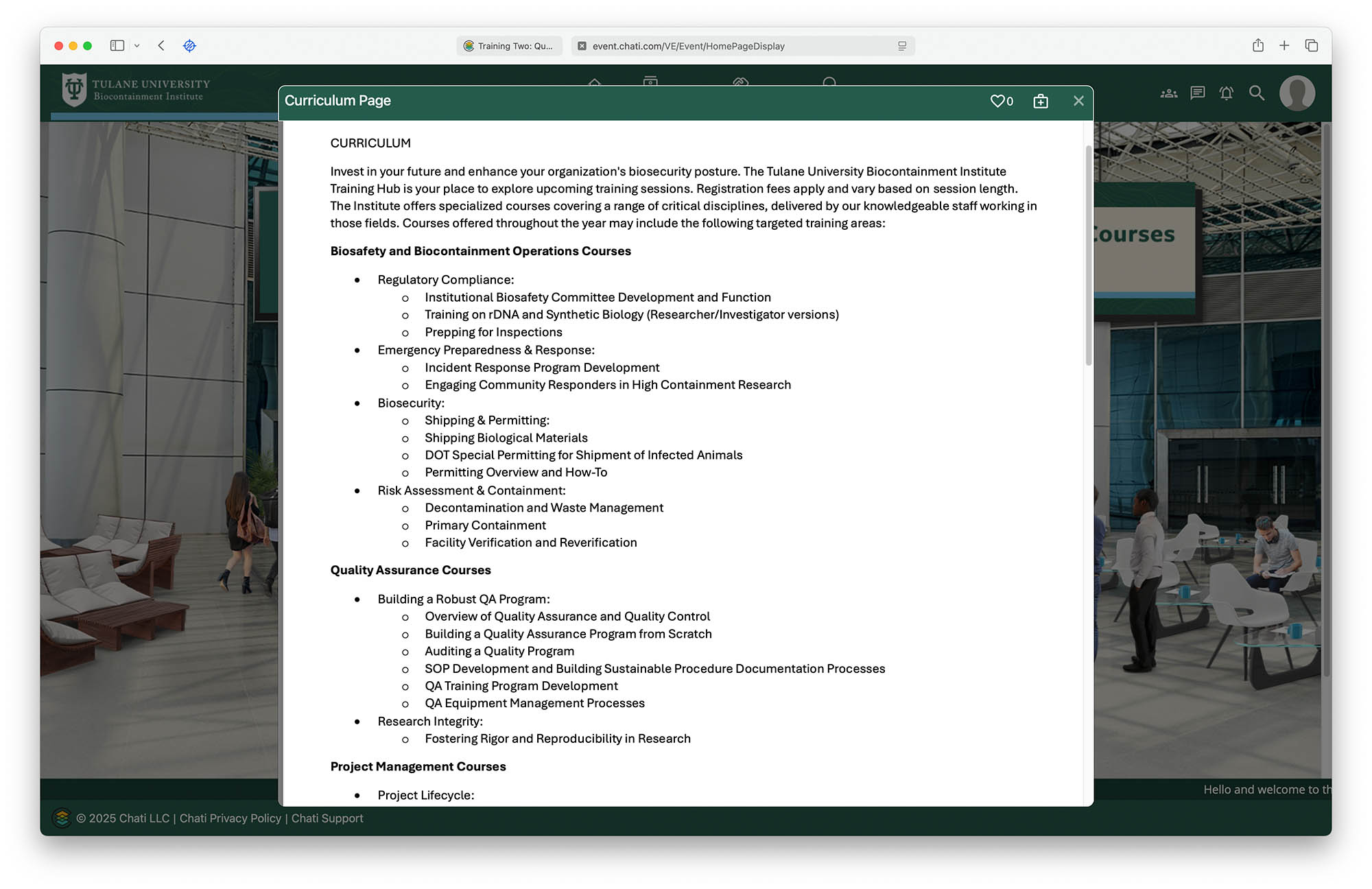Screen dimensions: 1372x889
Task: Show the tab overview
Action: [x=1312, y=46]
